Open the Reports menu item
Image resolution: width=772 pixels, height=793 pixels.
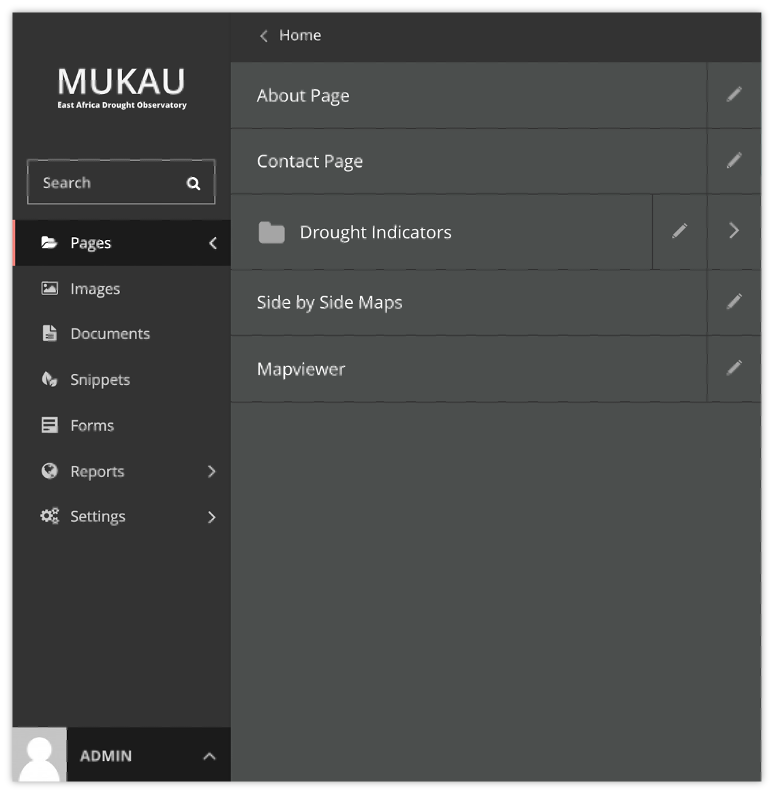[121, 471]
